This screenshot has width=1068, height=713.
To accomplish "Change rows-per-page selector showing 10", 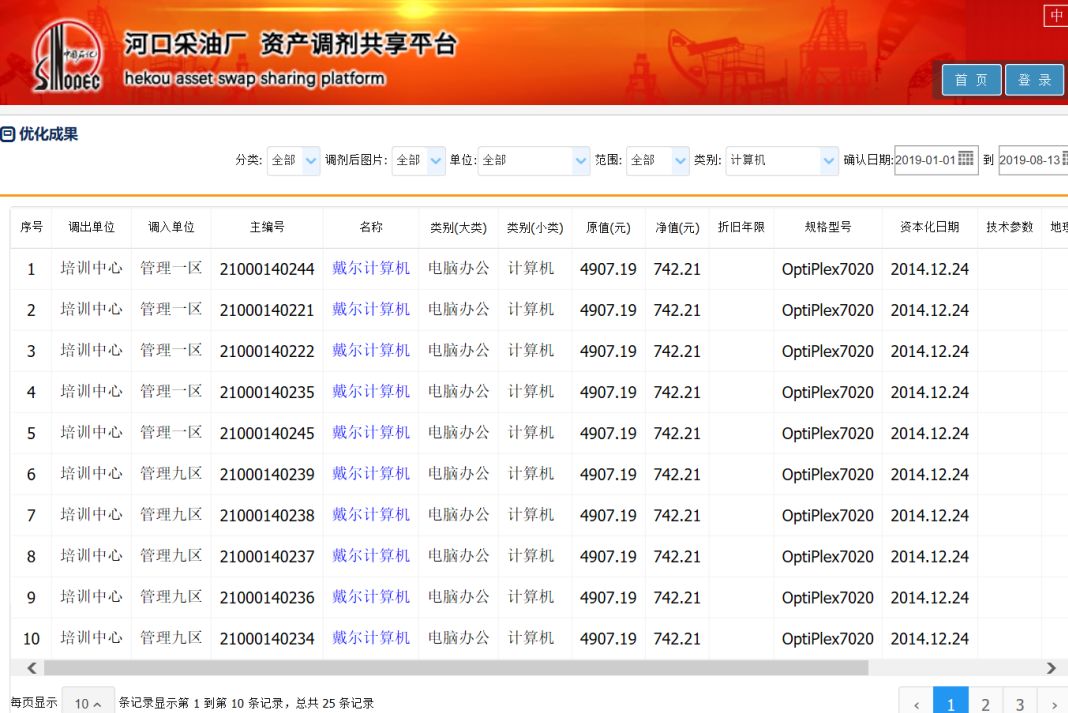I will (87, 703).
